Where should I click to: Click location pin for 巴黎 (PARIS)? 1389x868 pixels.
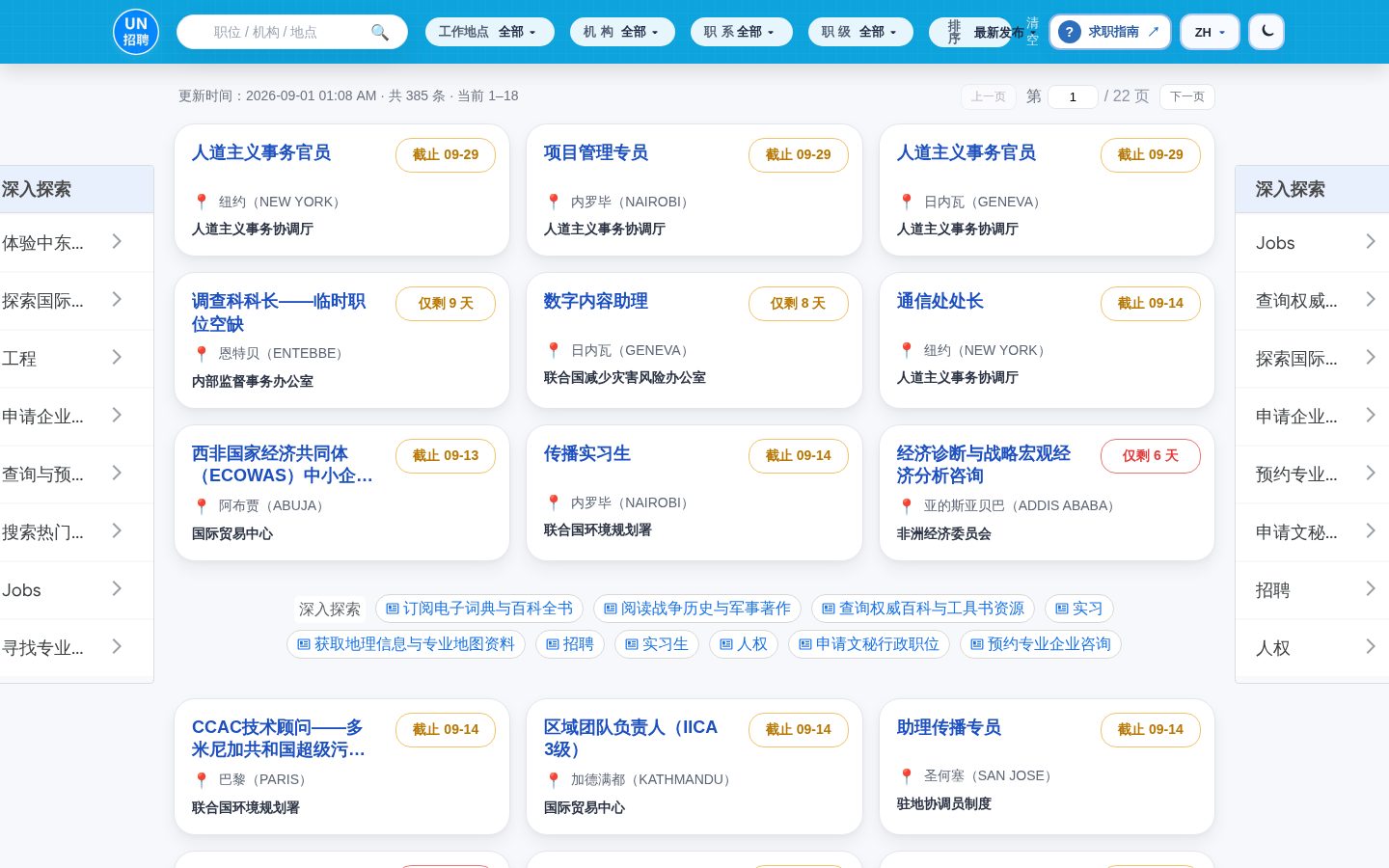pyautogui.click(x=202, y=779)
